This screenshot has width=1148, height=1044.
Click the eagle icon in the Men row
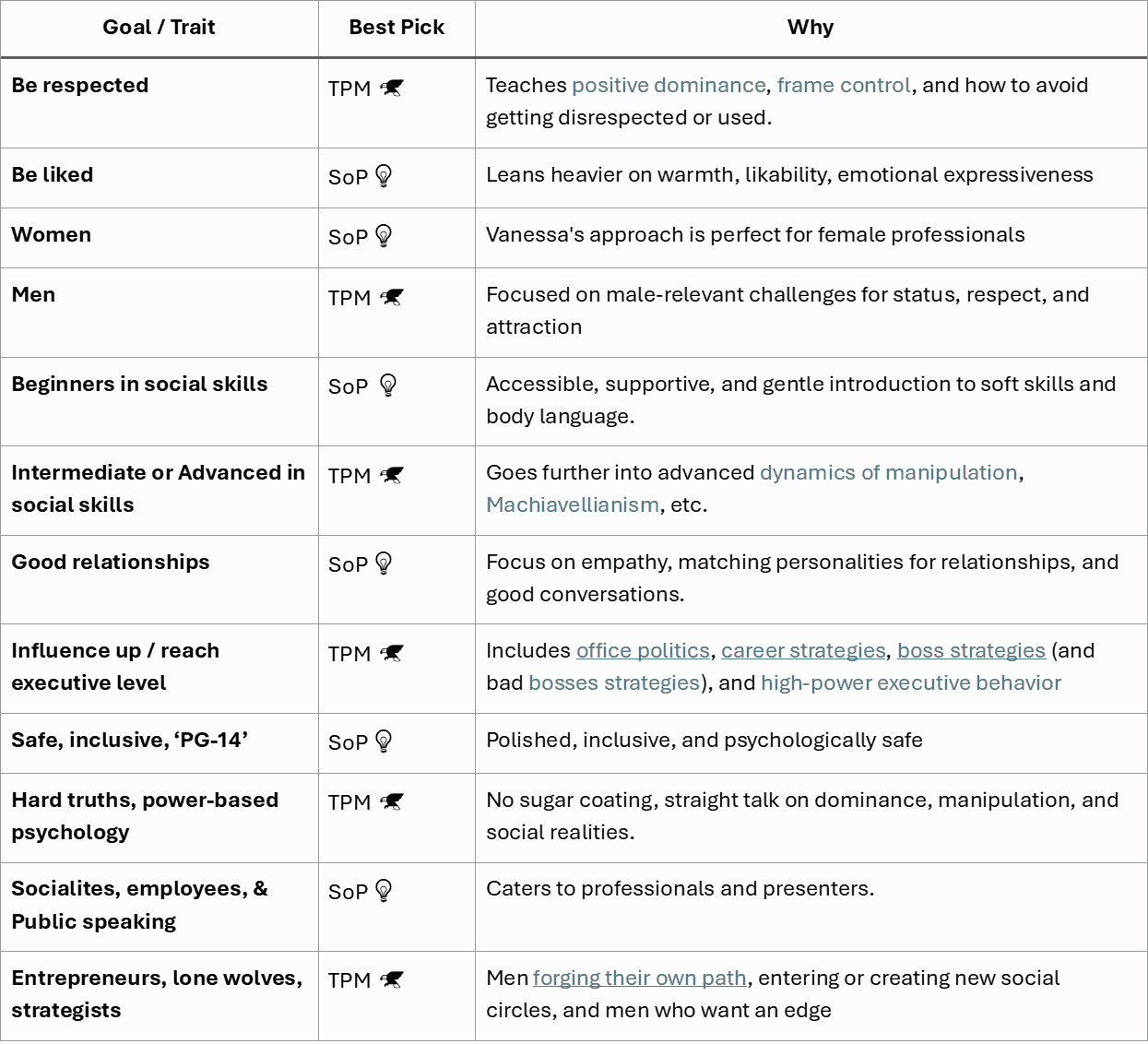(392, 298)
